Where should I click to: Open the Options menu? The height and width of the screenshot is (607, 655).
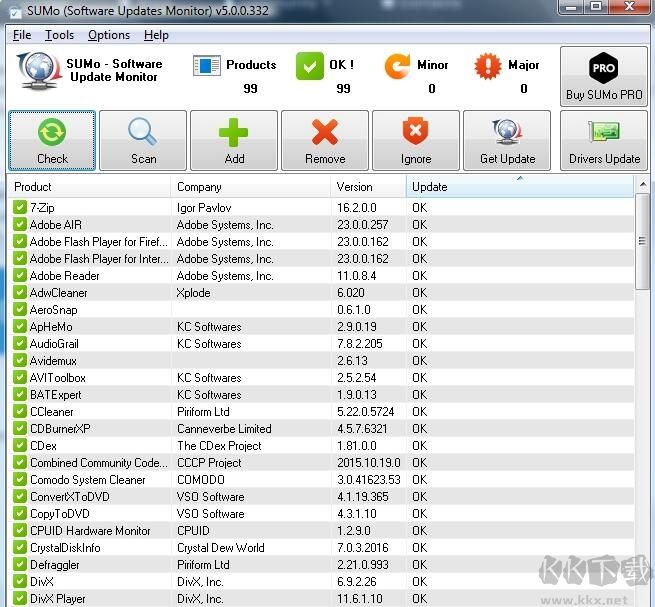[109, 35]
